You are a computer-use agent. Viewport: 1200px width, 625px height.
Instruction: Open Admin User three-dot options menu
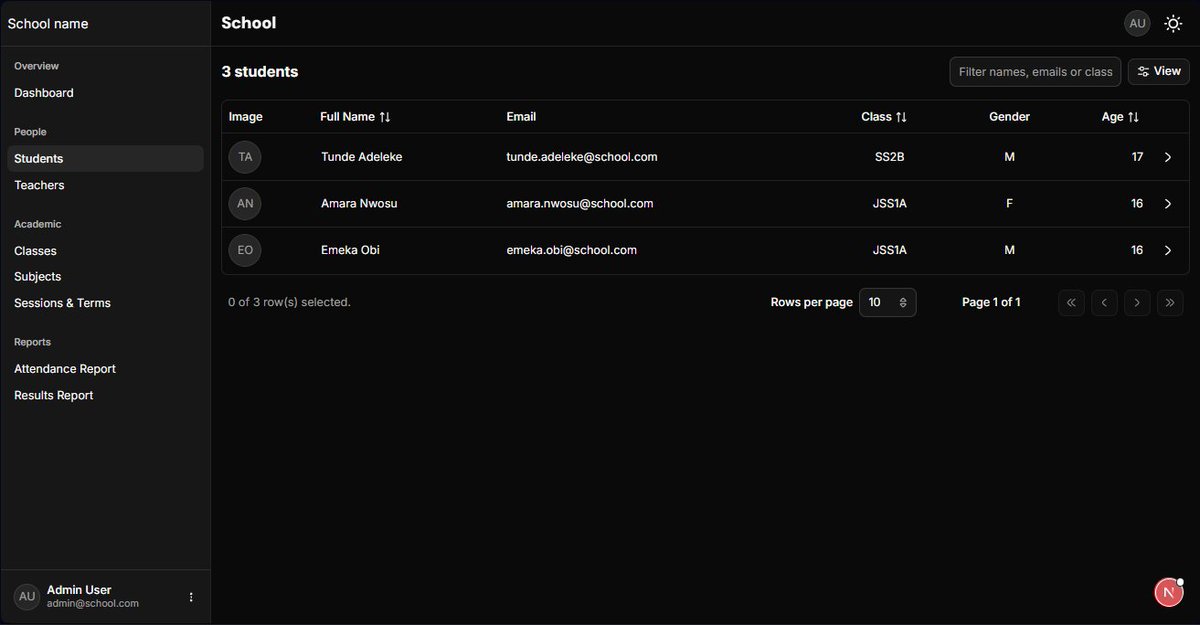tap(191, 597)
